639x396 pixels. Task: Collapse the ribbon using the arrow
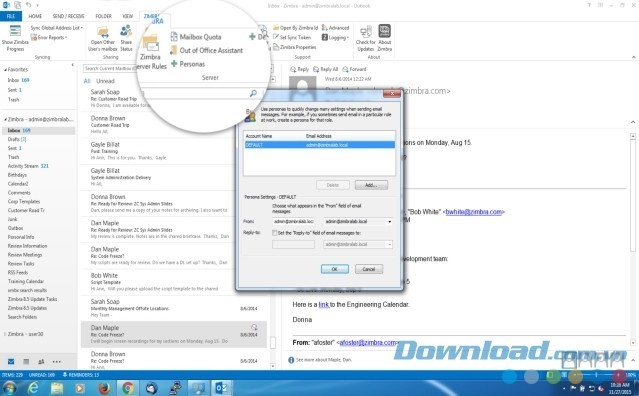[633, 57]
